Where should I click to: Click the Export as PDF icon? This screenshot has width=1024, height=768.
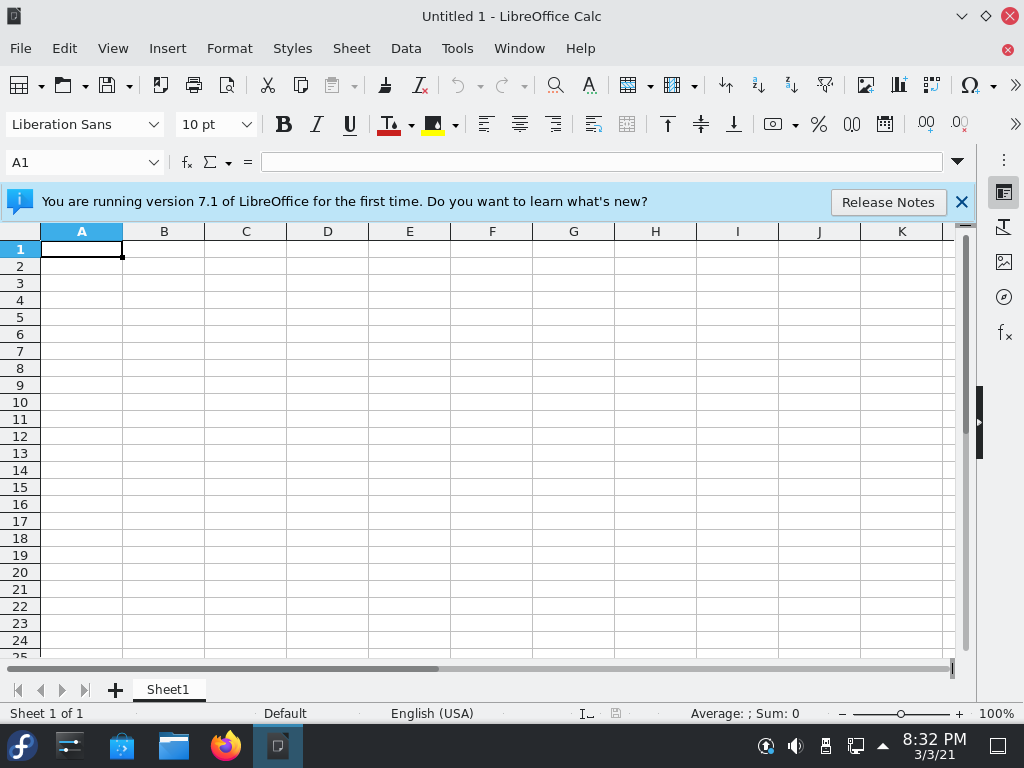161,85
